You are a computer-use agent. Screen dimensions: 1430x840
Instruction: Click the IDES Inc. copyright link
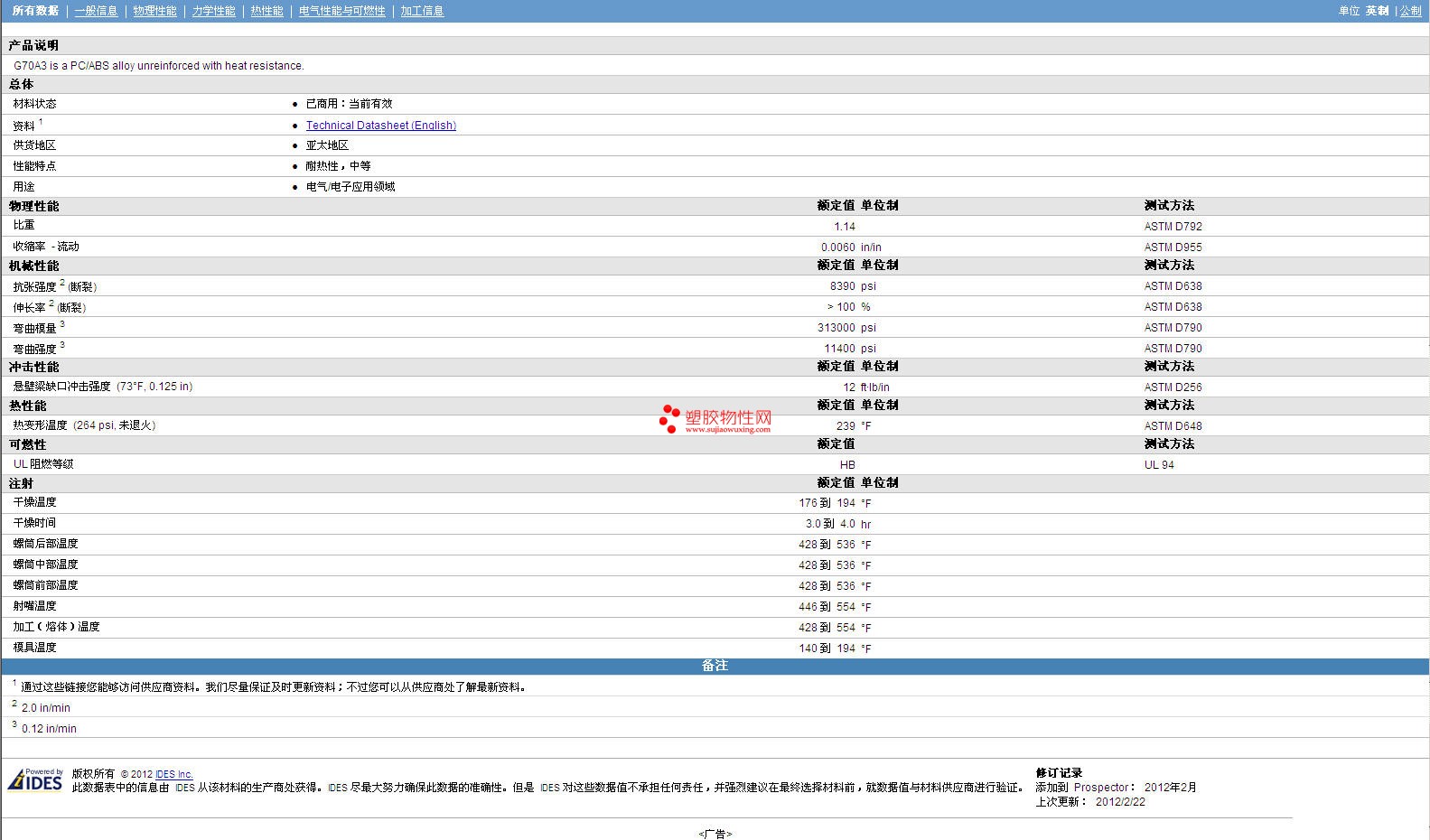[173, 774]
